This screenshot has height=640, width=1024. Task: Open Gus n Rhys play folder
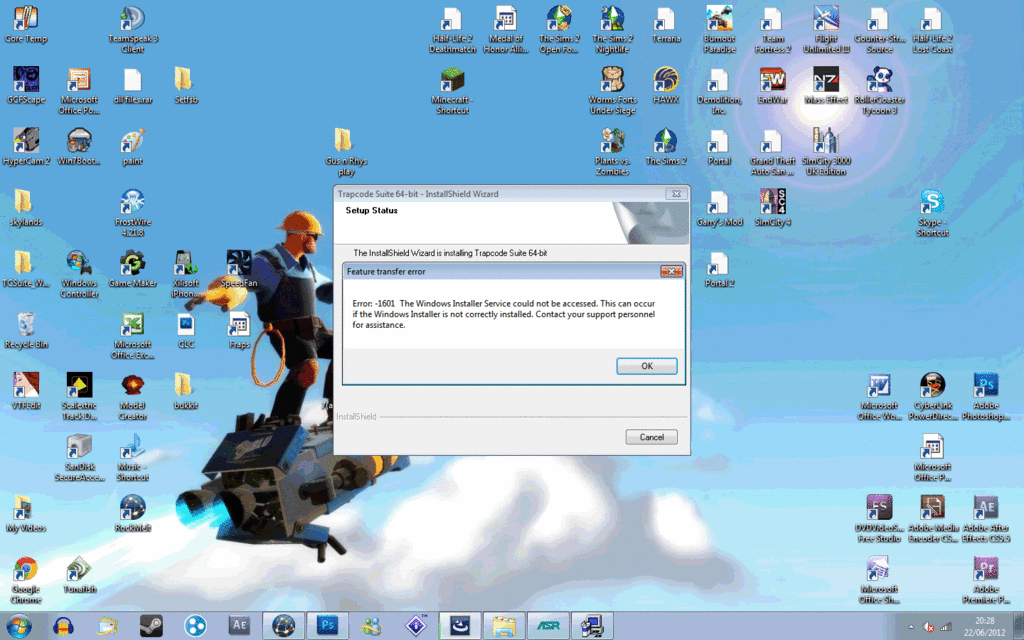pyautogui.click(x=345, y=152)
